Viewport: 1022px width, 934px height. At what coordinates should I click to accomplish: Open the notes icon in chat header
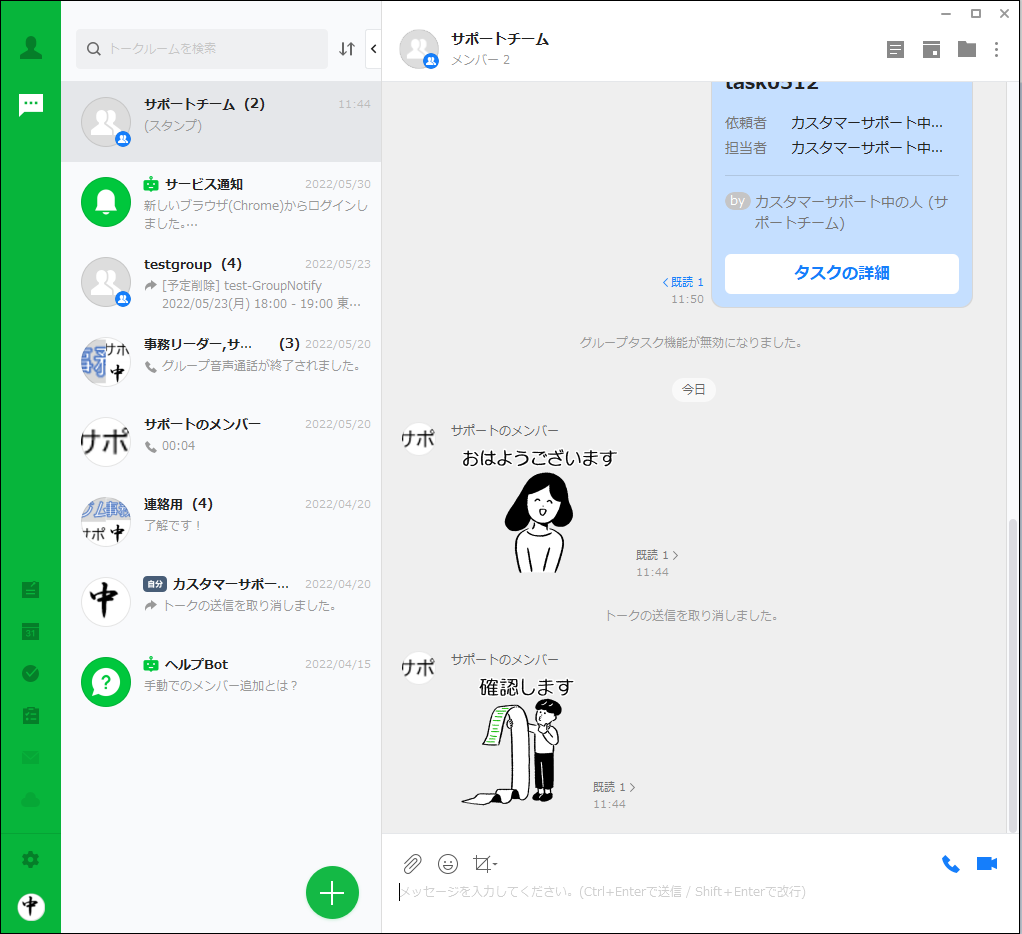click(895, 49)
